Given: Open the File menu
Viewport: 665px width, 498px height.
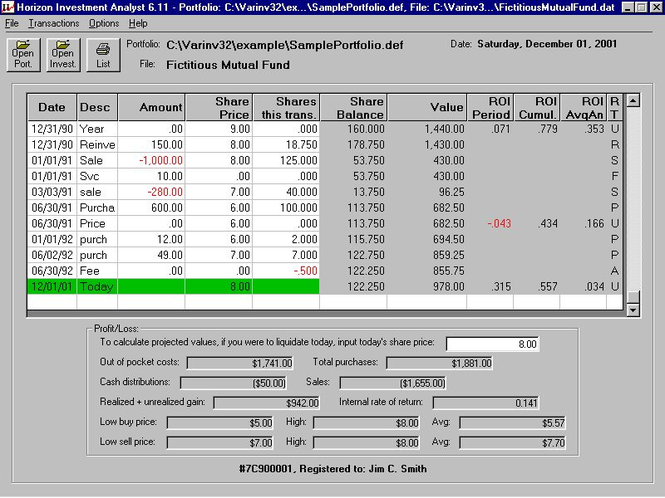Looking at the screenshot, I should pyautogui.click(x=11, y=23).
